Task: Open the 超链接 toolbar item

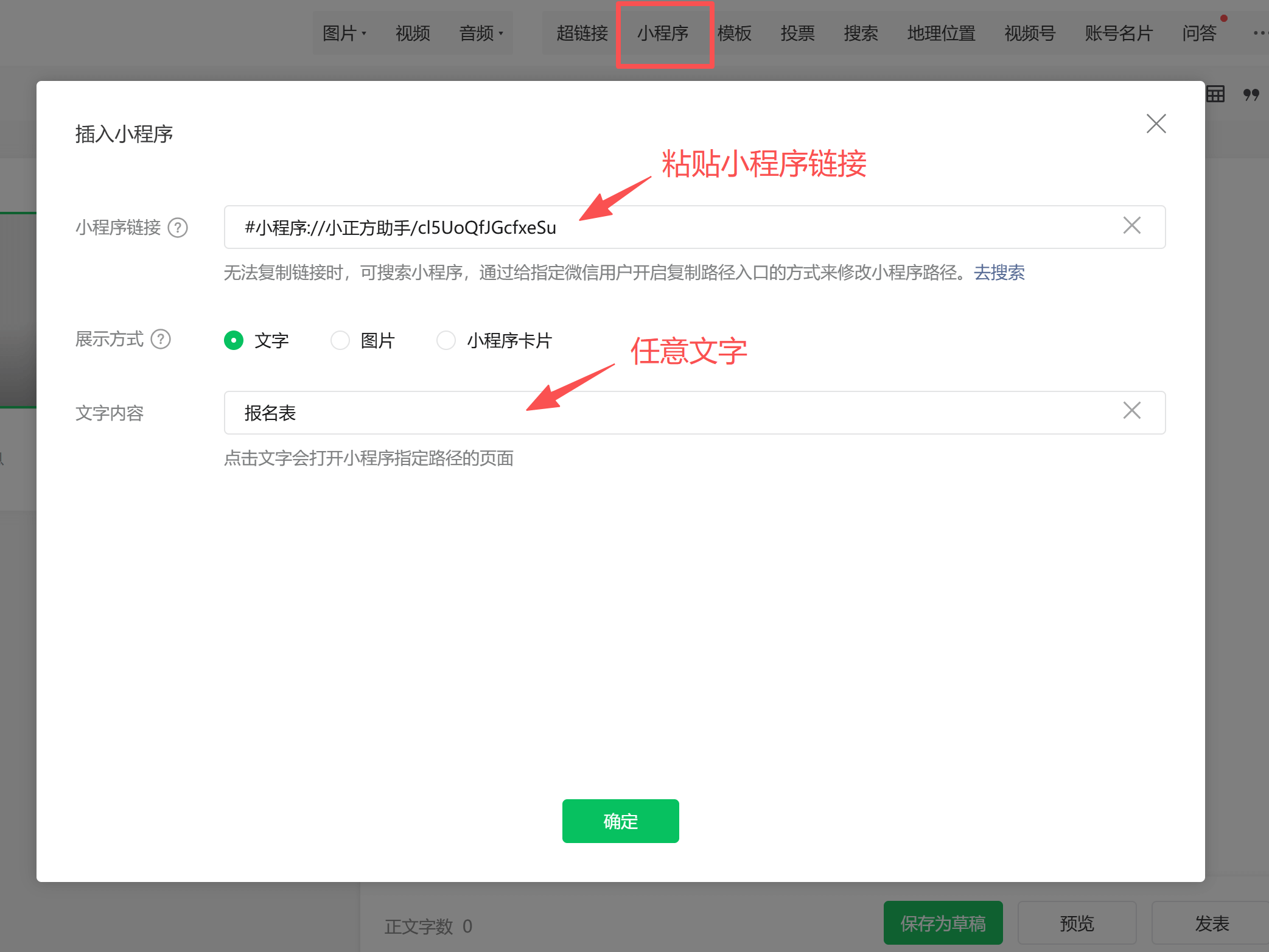Action: click(x=582, y=33)
